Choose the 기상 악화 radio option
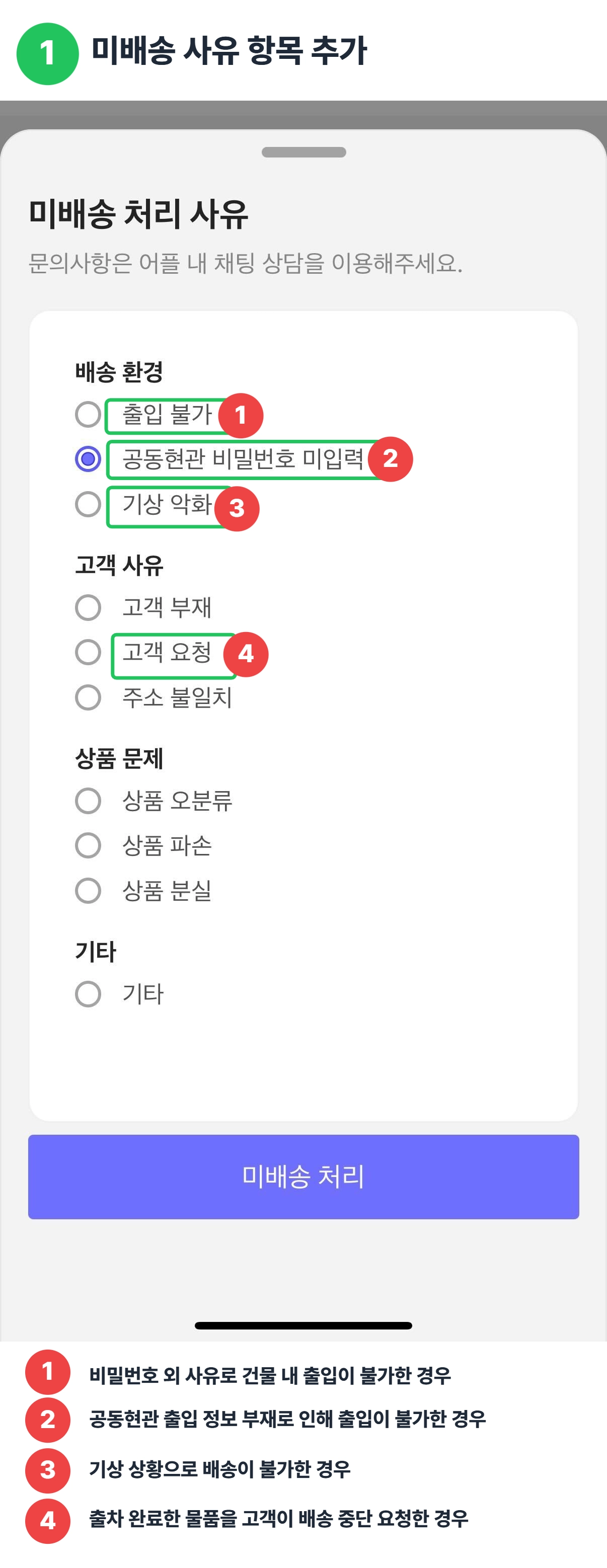The width and height of the screenshot is (607, 1568). pyautogui.click(x=88, y=504)
